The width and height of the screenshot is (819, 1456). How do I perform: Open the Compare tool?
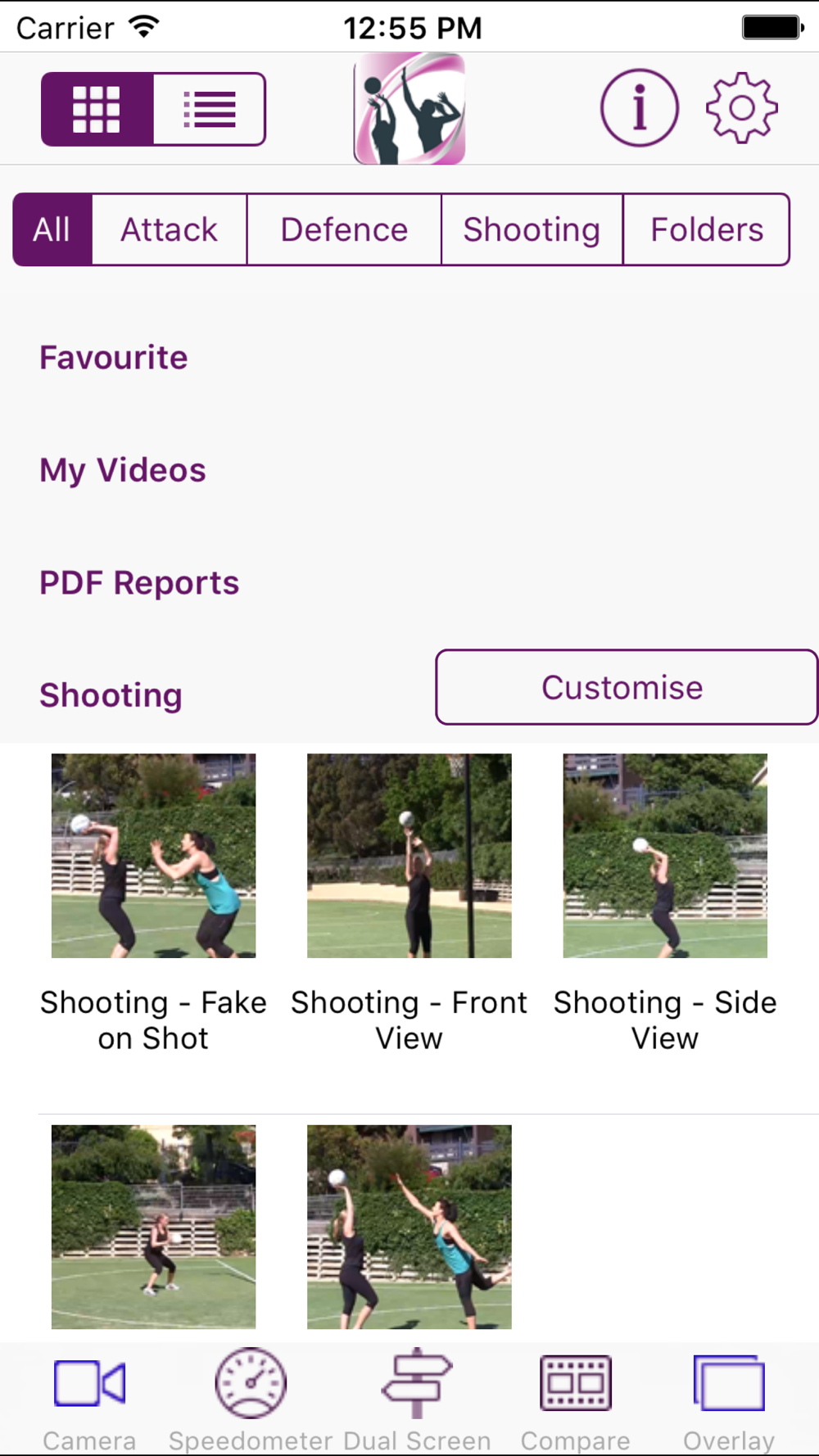576,1399
